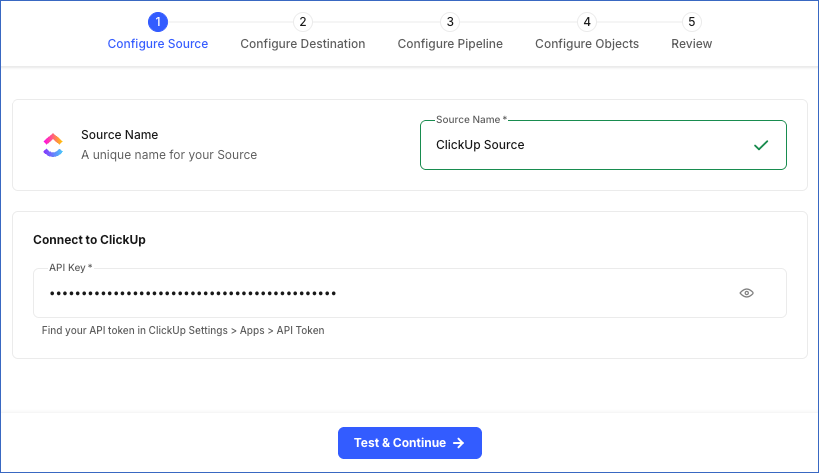Jump to step 4 circle, Configure Objects
The image size is (819, 473).
point(587,22)
